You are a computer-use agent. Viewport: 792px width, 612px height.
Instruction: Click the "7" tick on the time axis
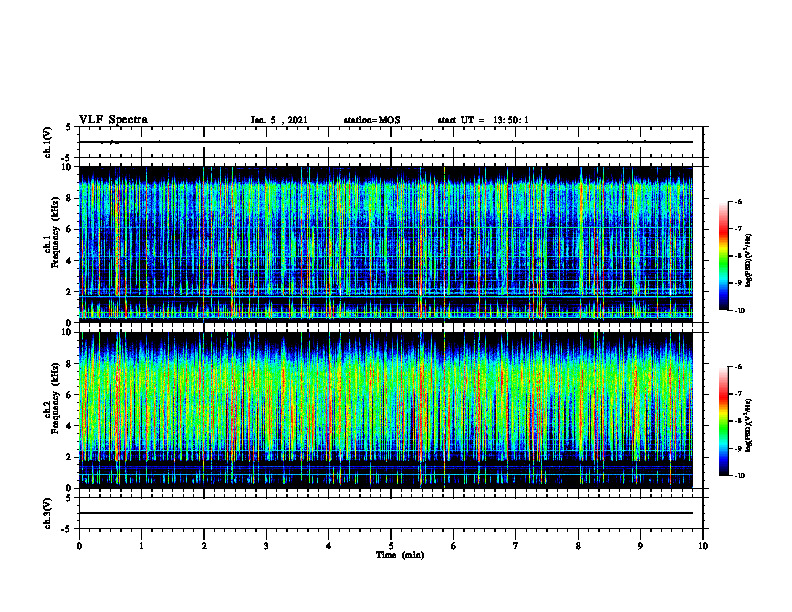coord(516,546)
